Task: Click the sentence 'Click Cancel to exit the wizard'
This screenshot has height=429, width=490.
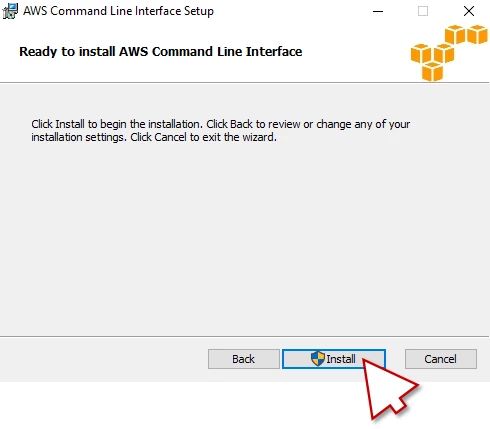Action: [x=203, y=137]
